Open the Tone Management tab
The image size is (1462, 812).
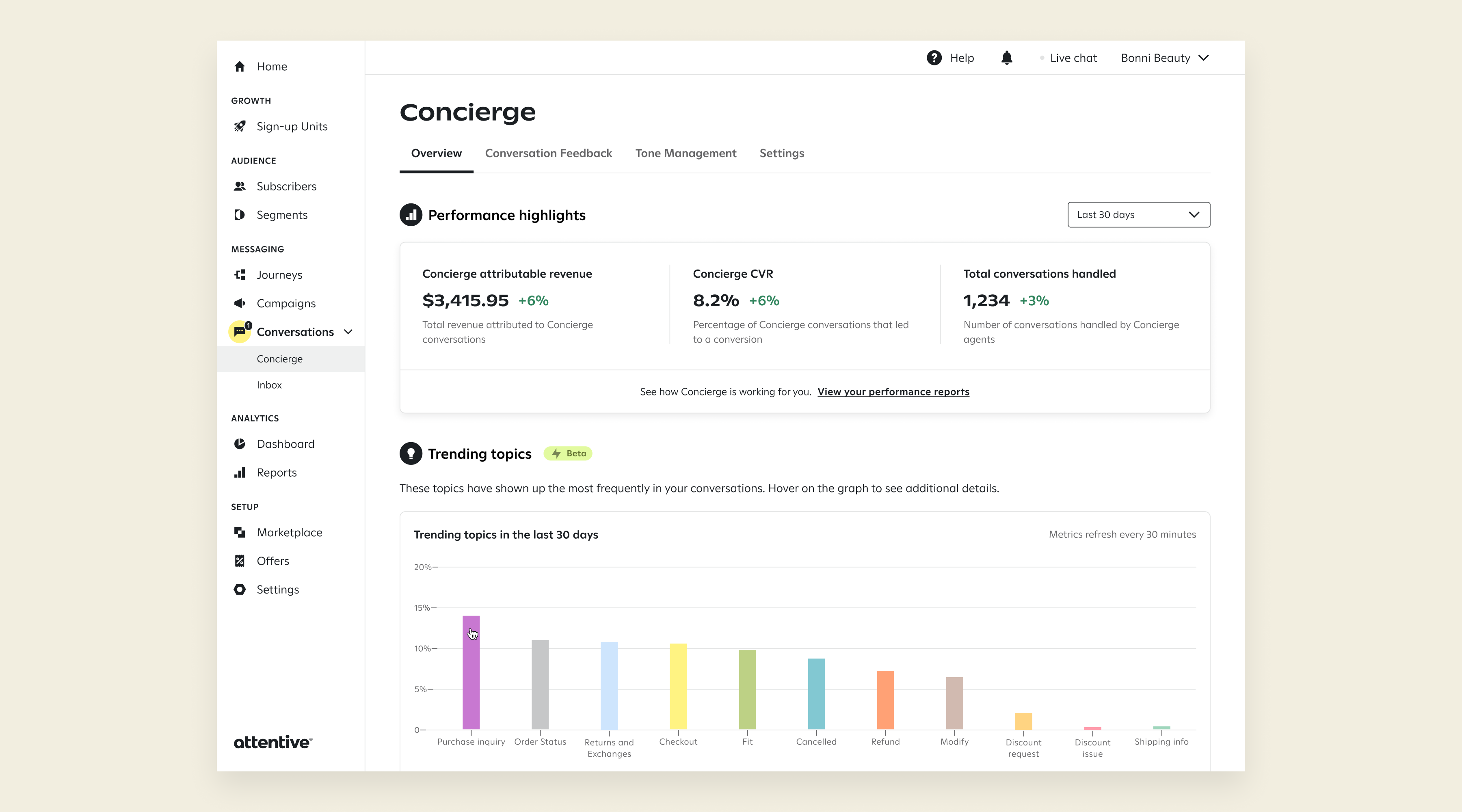click(x=686, y=153)
